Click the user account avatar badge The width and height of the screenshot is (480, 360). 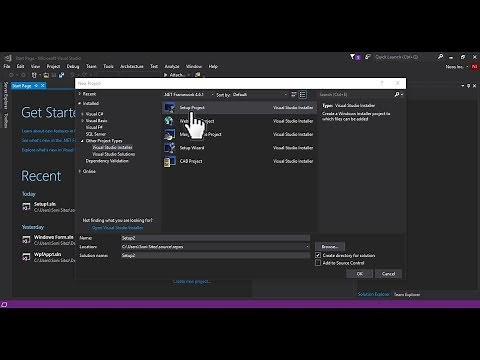click(x=475, y=67)
